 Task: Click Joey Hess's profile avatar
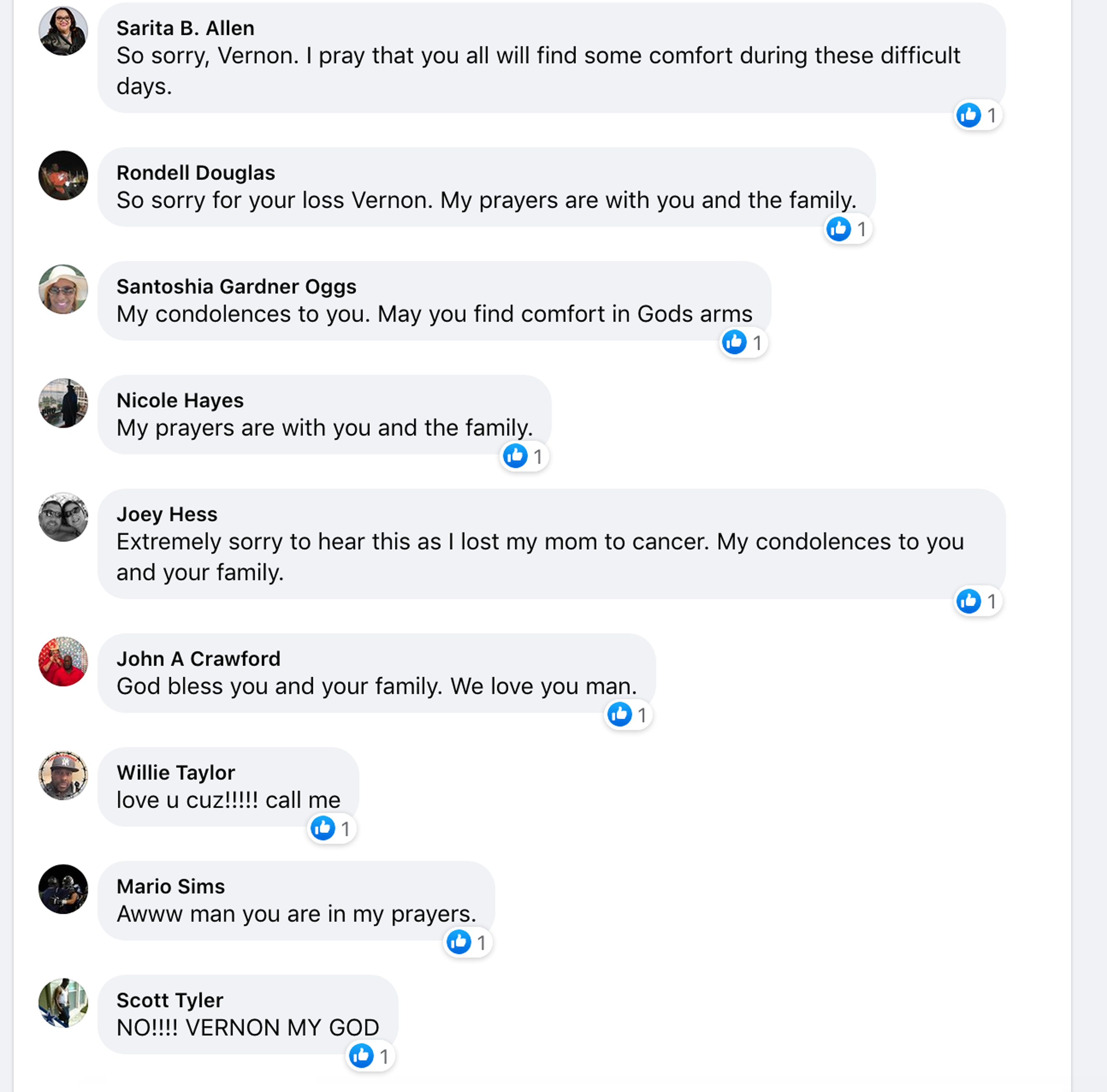click(63, 517)
